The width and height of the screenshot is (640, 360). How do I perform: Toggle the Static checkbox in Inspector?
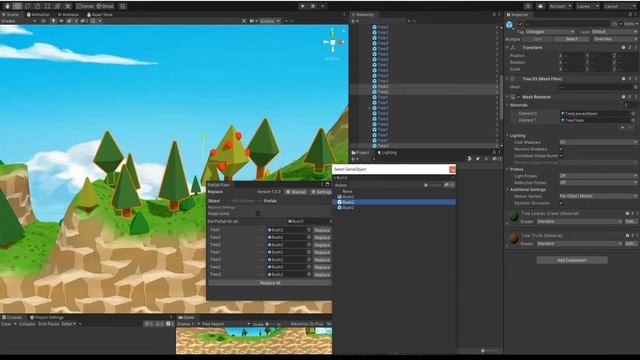[620, 24]
